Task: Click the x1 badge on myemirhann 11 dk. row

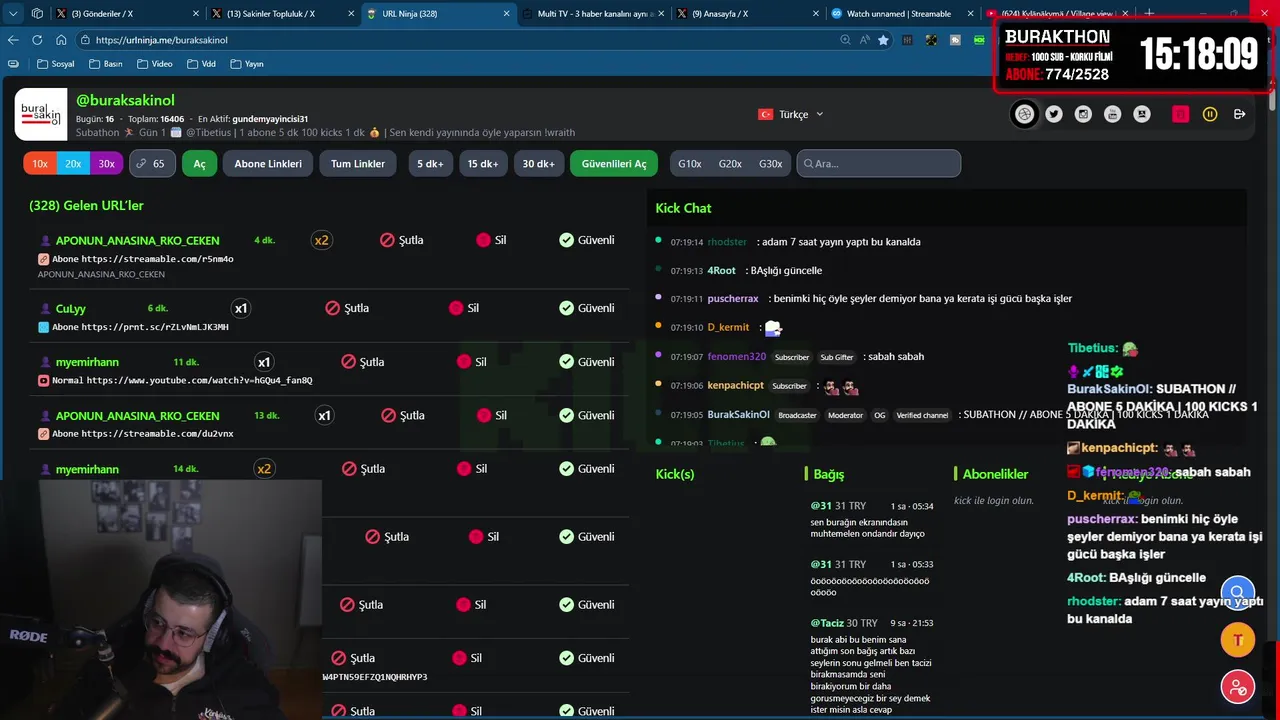Action: pos(264,362)
